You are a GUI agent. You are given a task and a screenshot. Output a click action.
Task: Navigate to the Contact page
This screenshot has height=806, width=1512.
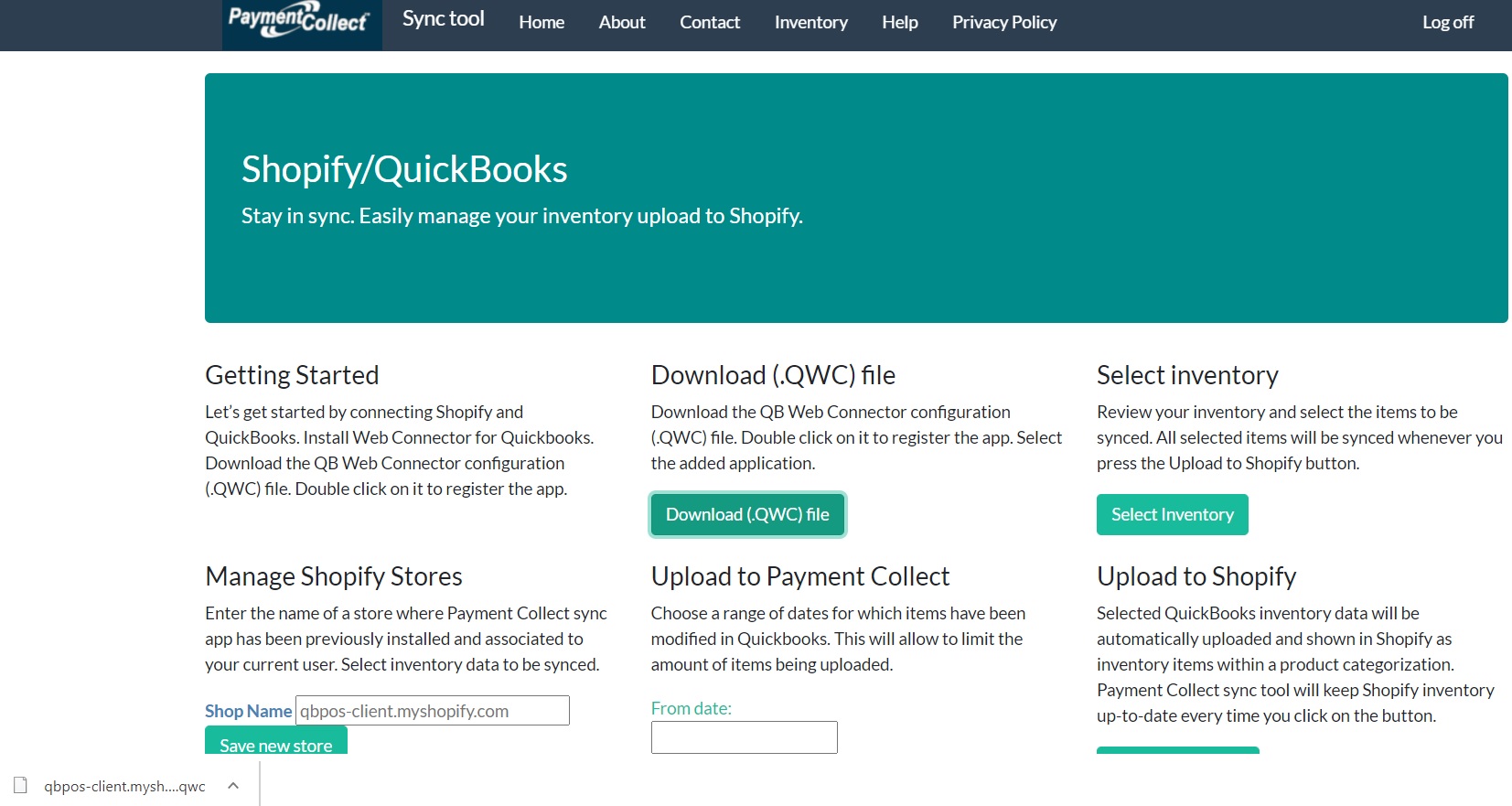(710, 22)
